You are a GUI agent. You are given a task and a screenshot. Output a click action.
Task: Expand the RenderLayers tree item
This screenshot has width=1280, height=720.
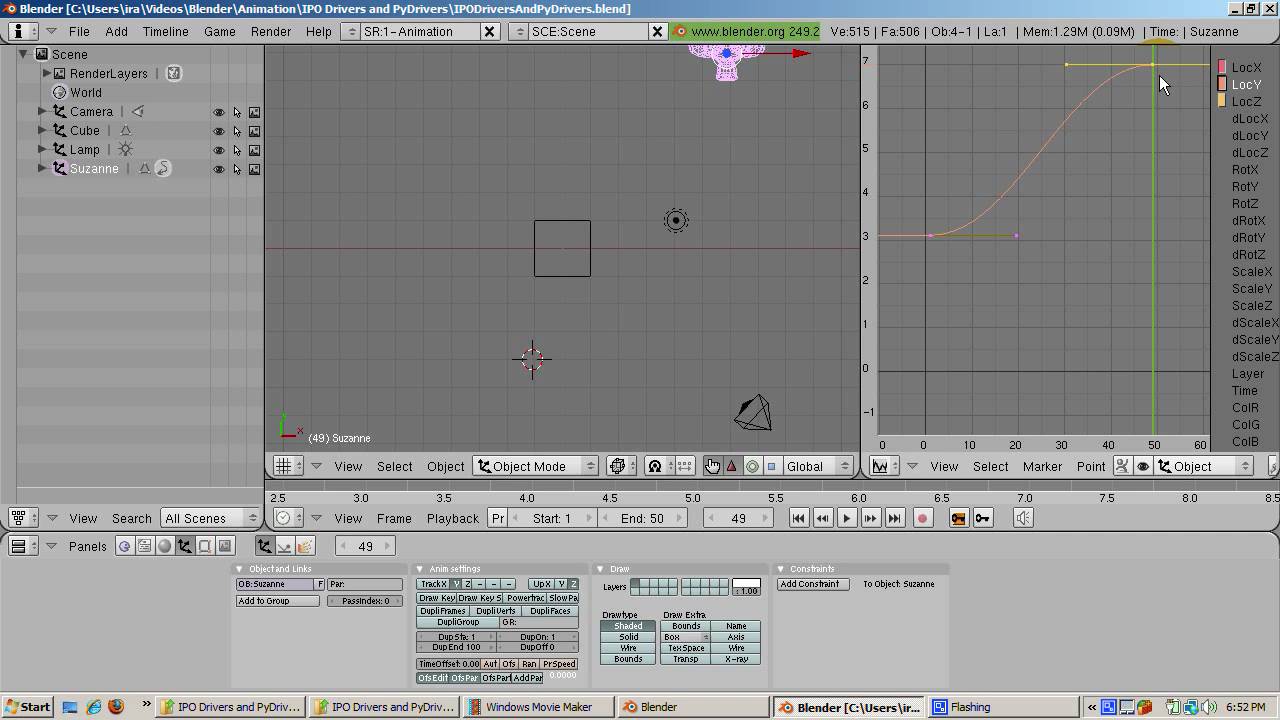[x=46, y=74]
